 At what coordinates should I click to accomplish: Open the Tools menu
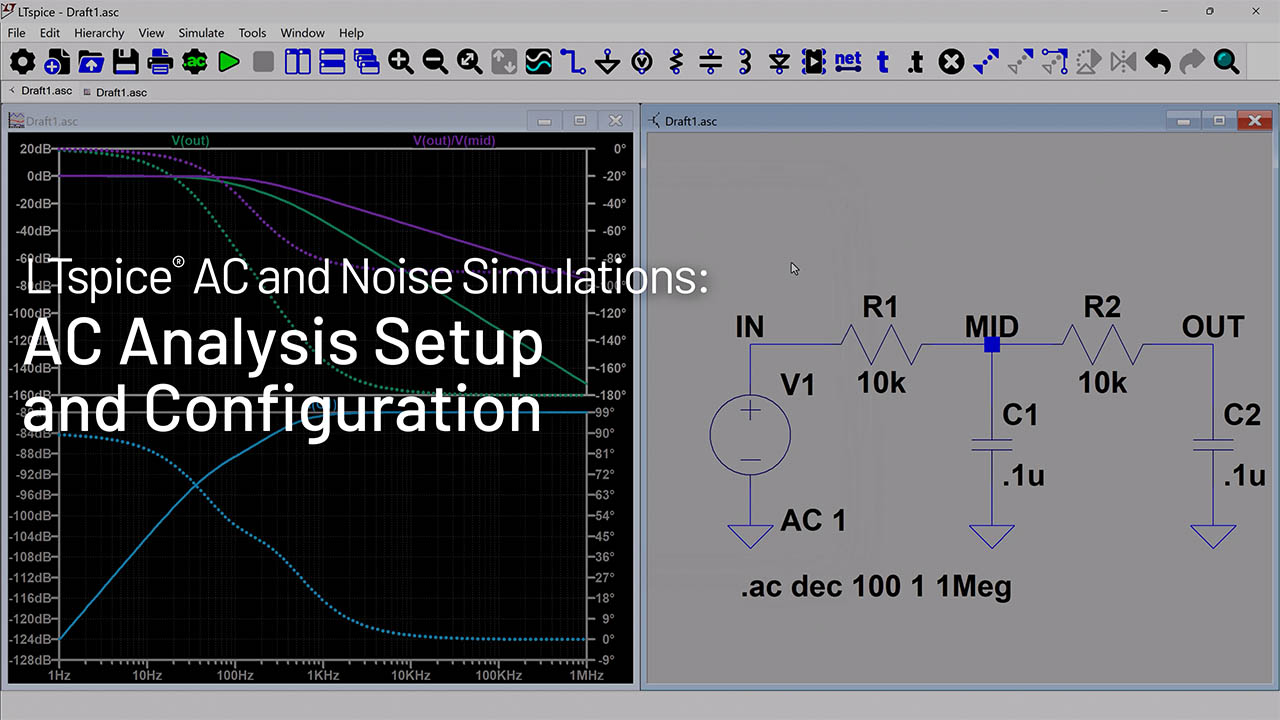tap(253, 33)
